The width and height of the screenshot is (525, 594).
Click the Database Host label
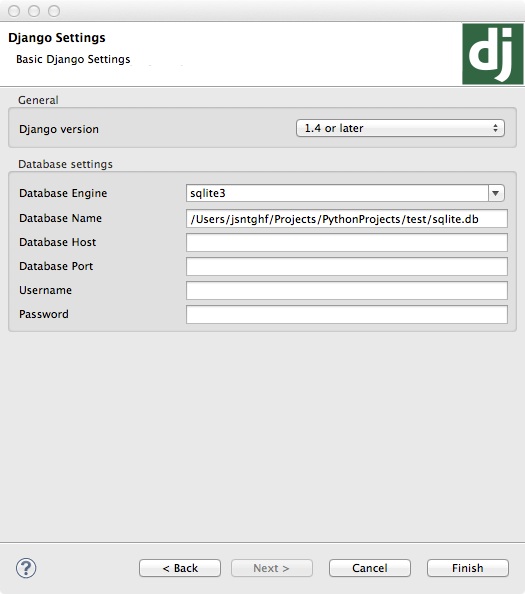point(58,242)
